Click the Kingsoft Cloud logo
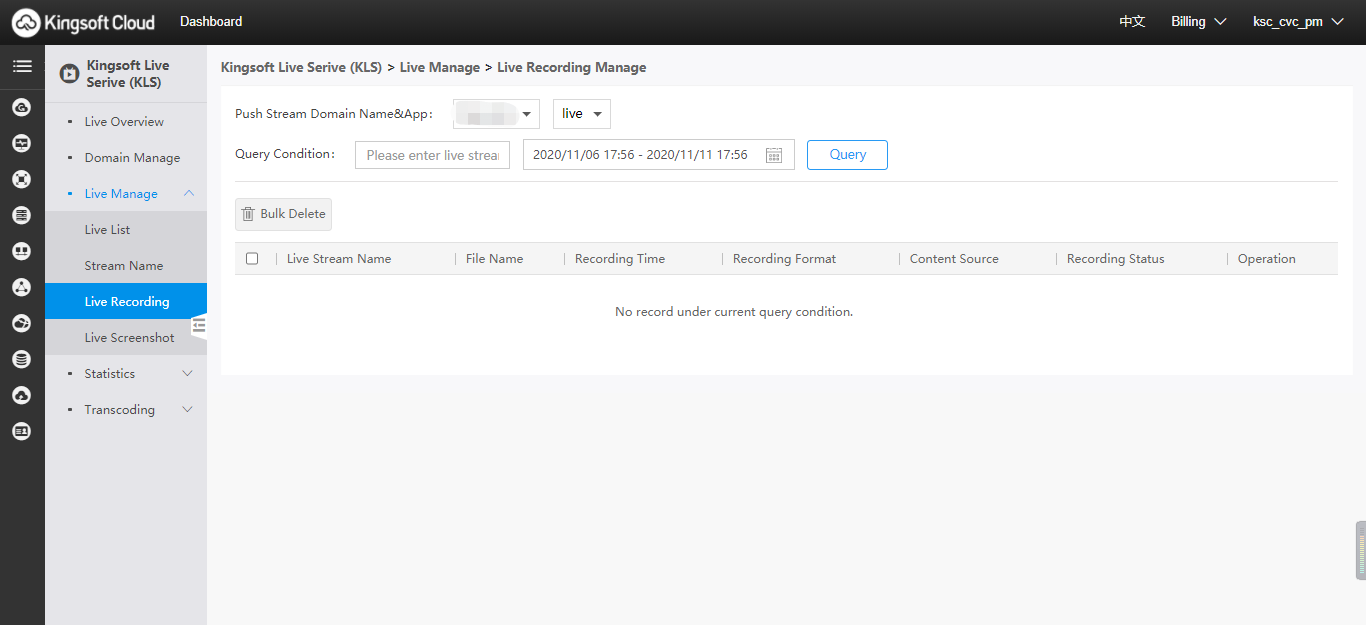1366x625 pixels. pyautogui.click(x=84, y=22)
